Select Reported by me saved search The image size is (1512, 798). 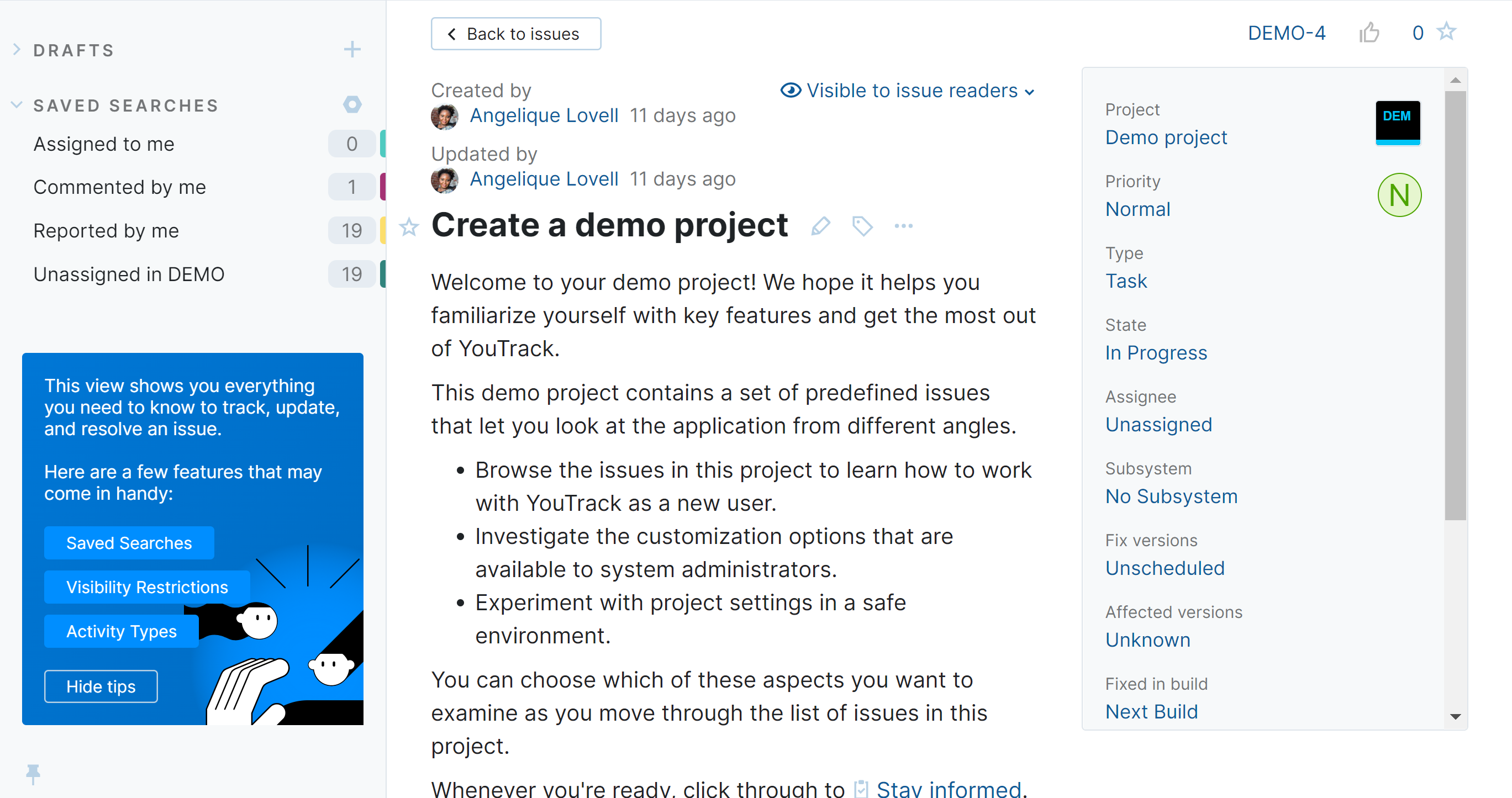106,231
